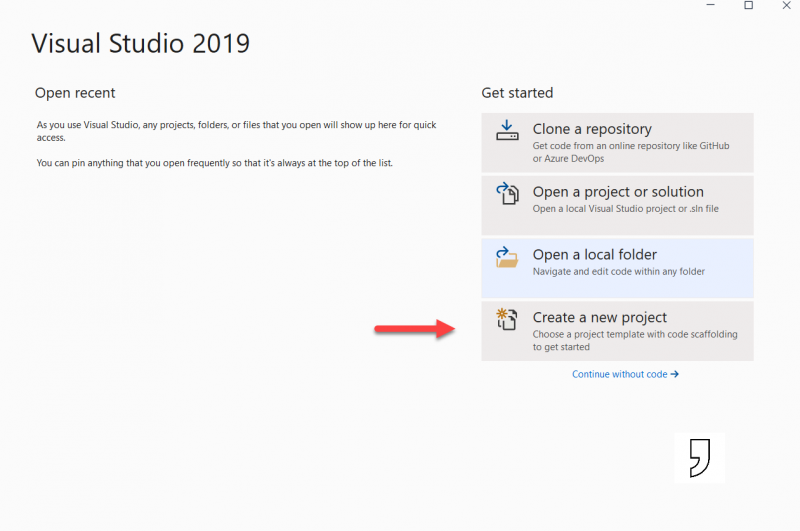Image resolution: width=800 pixels, height=531 pixels.
Task: Click "You can pin anything" hint text
Action: click(x=214, y=163)
